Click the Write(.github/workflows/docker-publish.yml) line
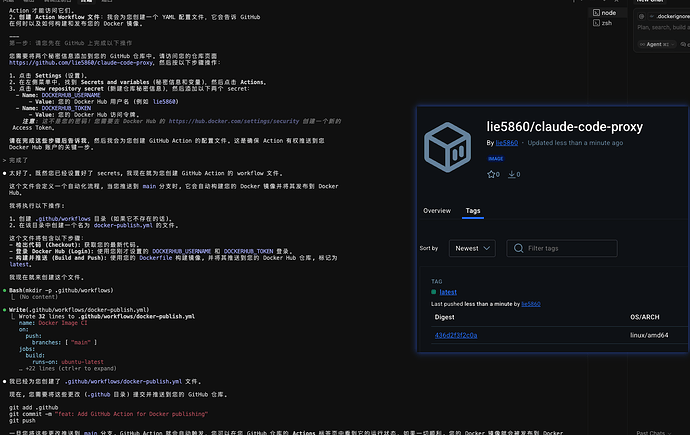The image size is (690, 435). click(x=79, y=310)
